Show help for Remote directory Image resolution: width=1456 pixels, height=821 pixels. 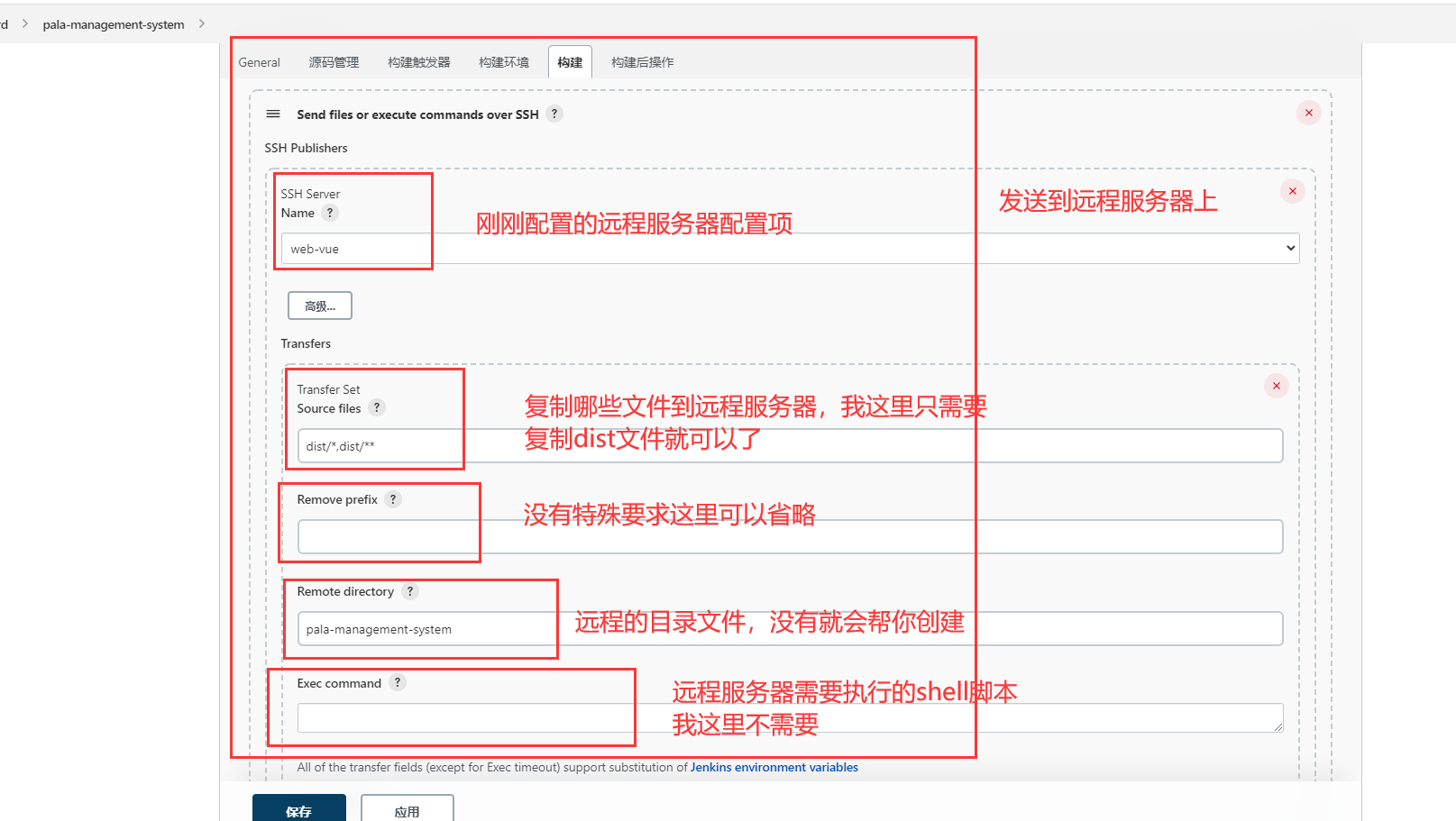410,591
